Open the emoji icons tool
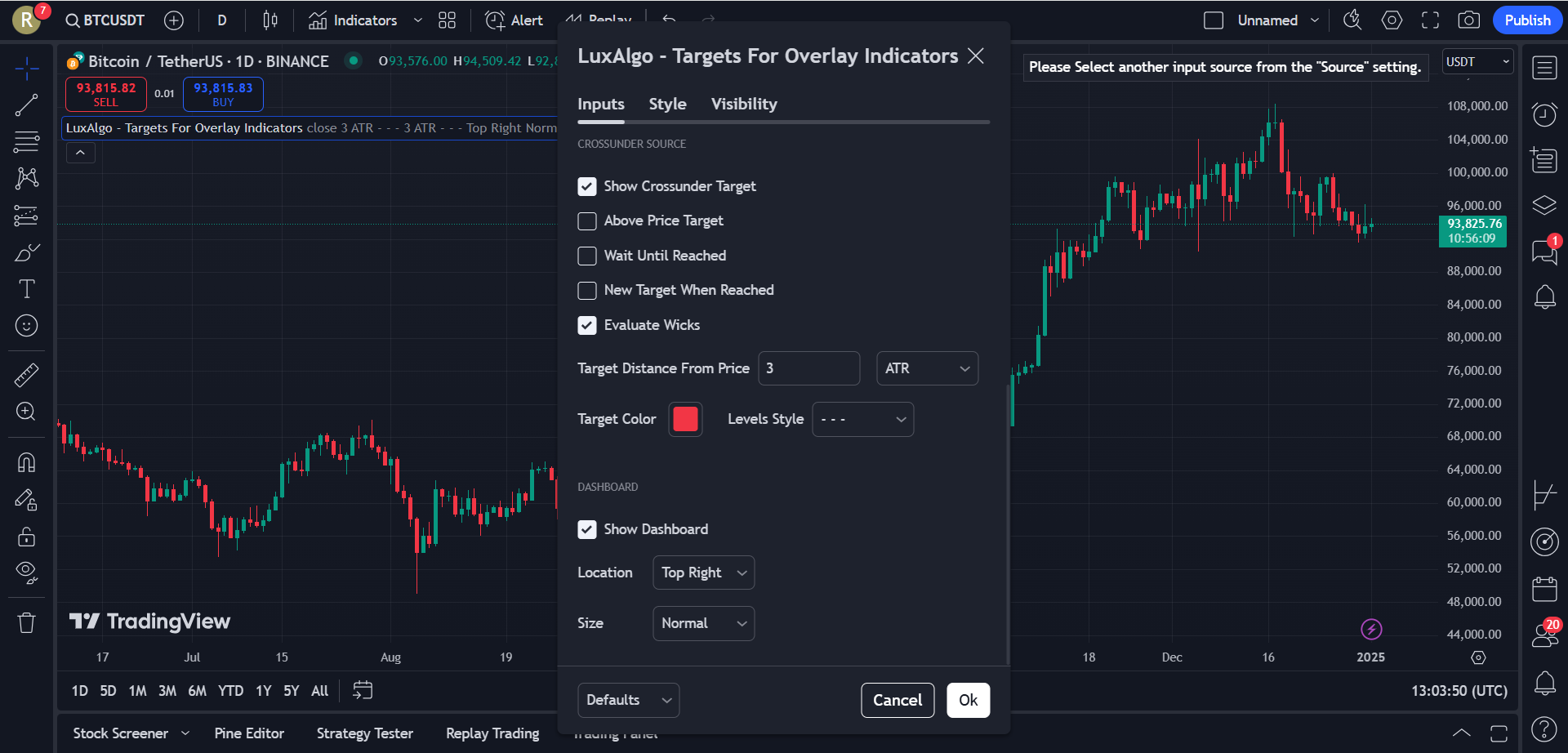This screenshot has height=753, width=1568. click(x=26, y=326)
